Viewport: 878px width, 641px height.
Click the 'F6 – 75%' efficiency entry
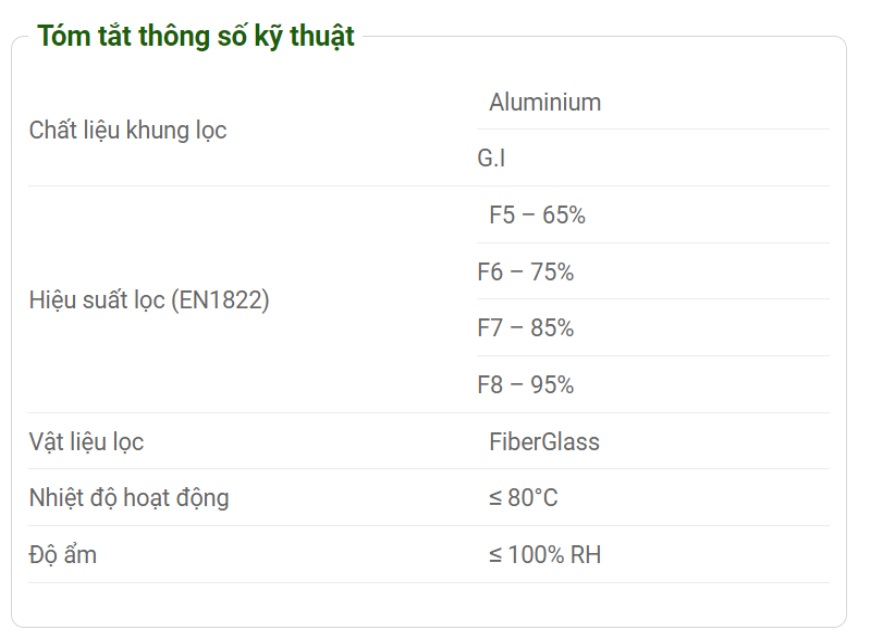click(525, 272)
